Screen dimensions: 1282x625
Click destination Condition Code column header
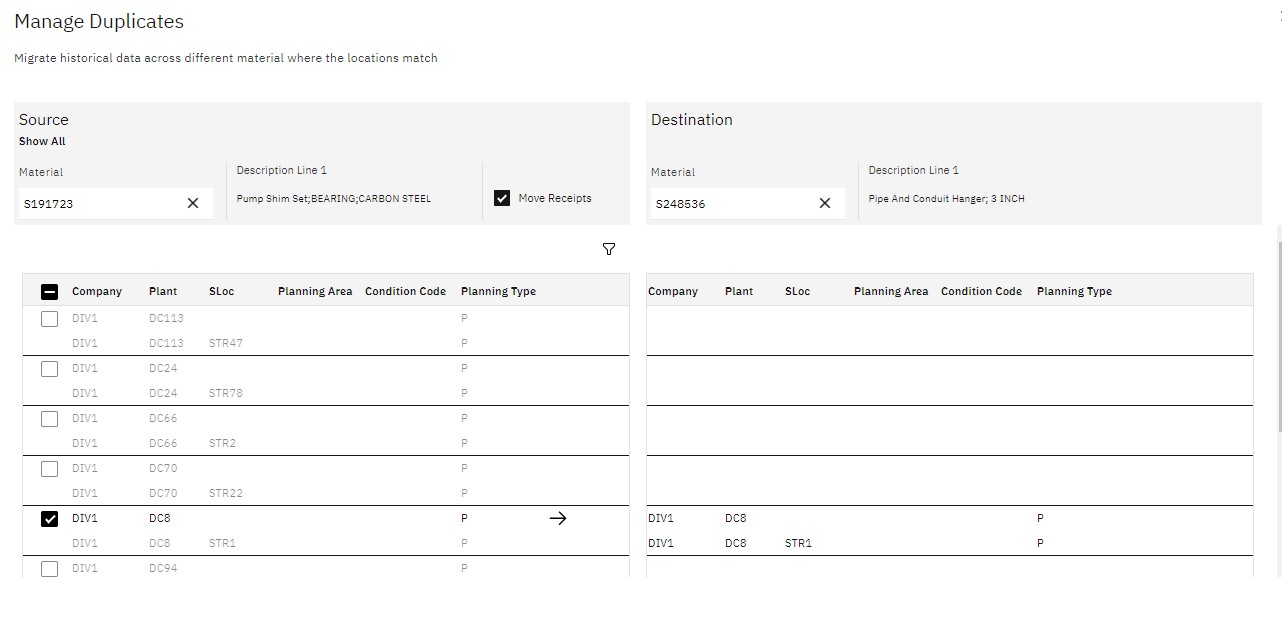[x=981, y=291]
